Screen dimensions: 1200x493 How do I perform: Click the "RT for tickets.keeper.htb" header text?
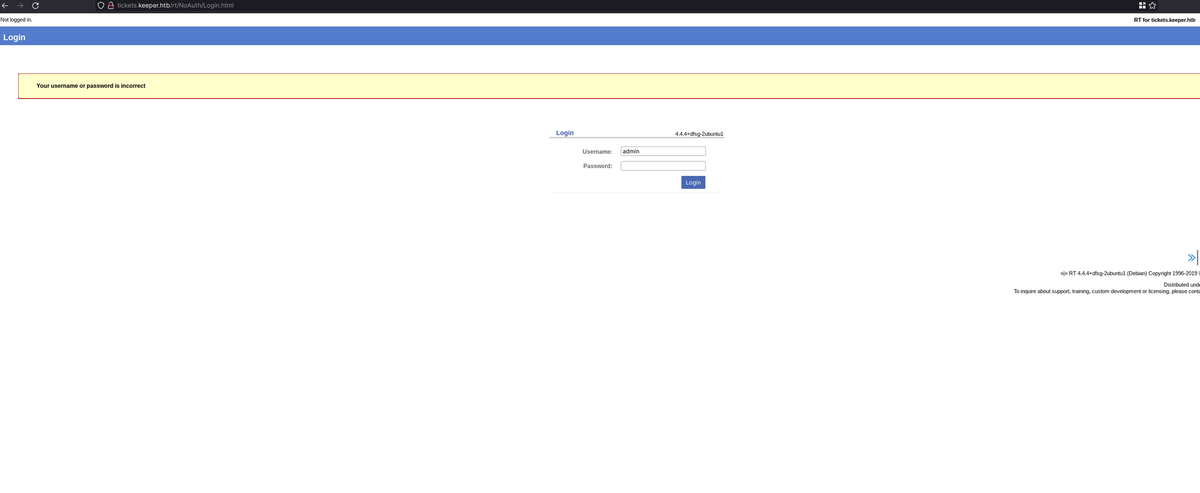(x=1165, y=19)
